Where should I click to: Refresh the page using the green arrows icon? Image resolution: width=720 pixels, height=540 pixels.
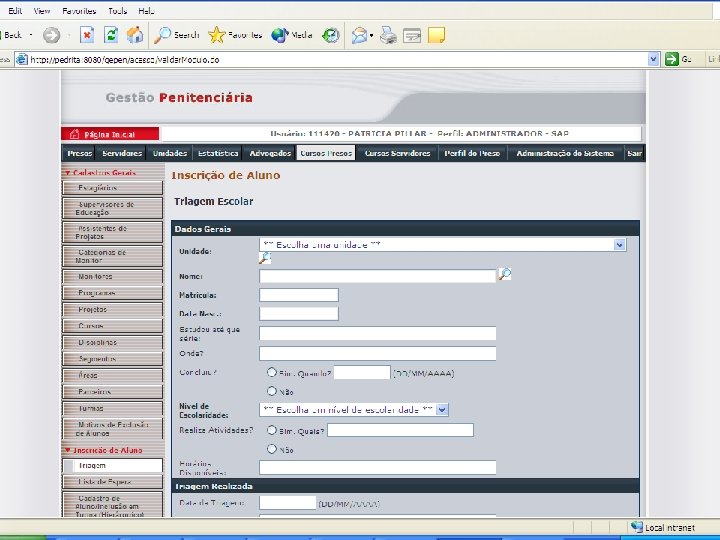[111, 35]
